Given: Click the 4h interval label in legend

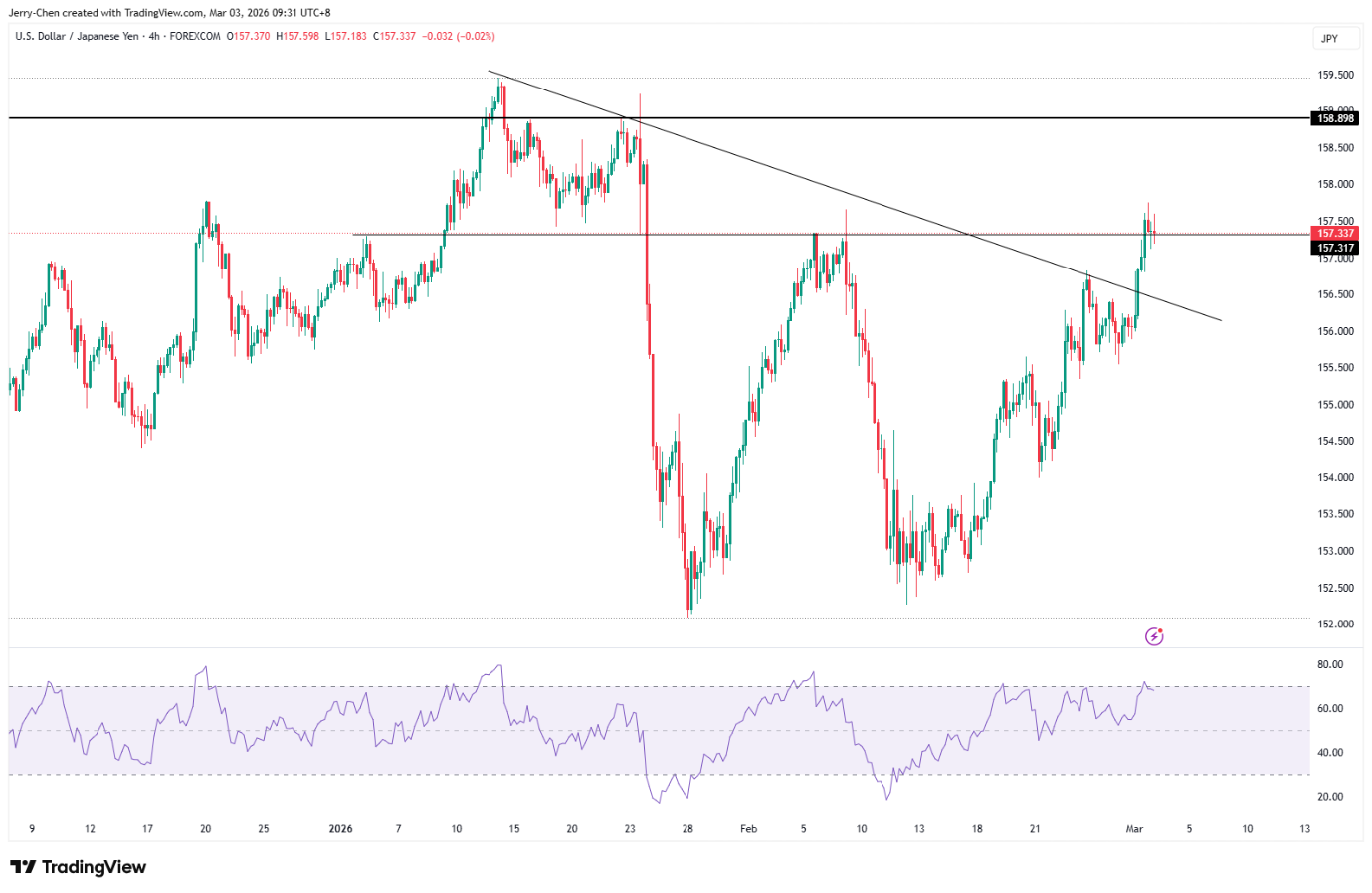Looking at the screenshot, I should click(153, 36).
